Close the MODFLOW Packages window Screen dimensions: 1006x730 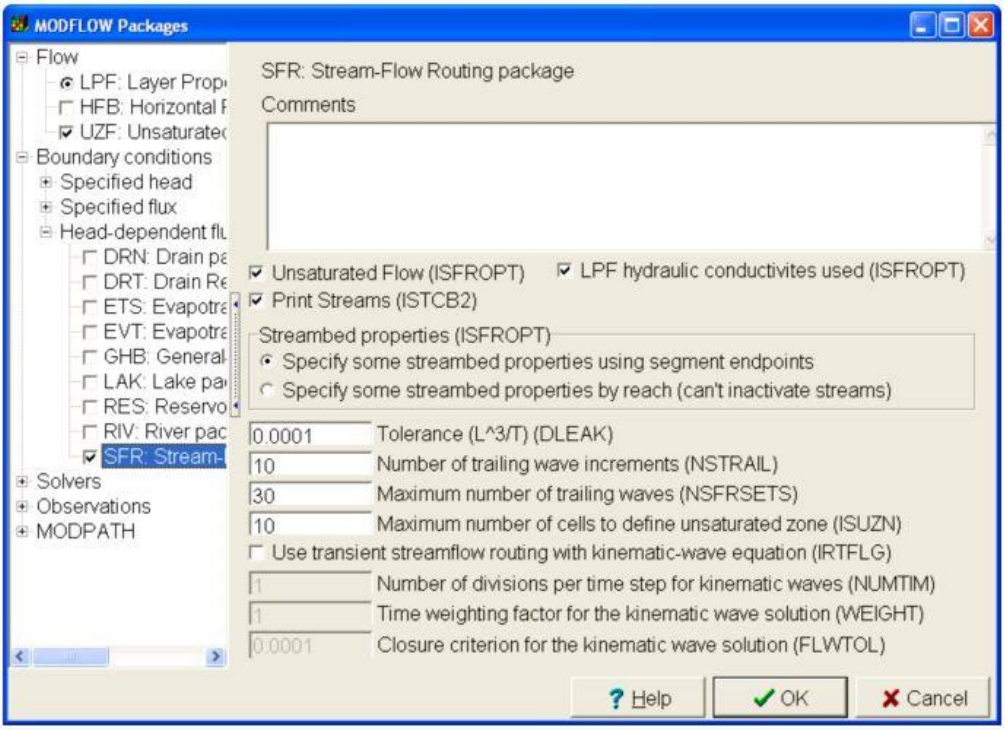tap(980, 26)
